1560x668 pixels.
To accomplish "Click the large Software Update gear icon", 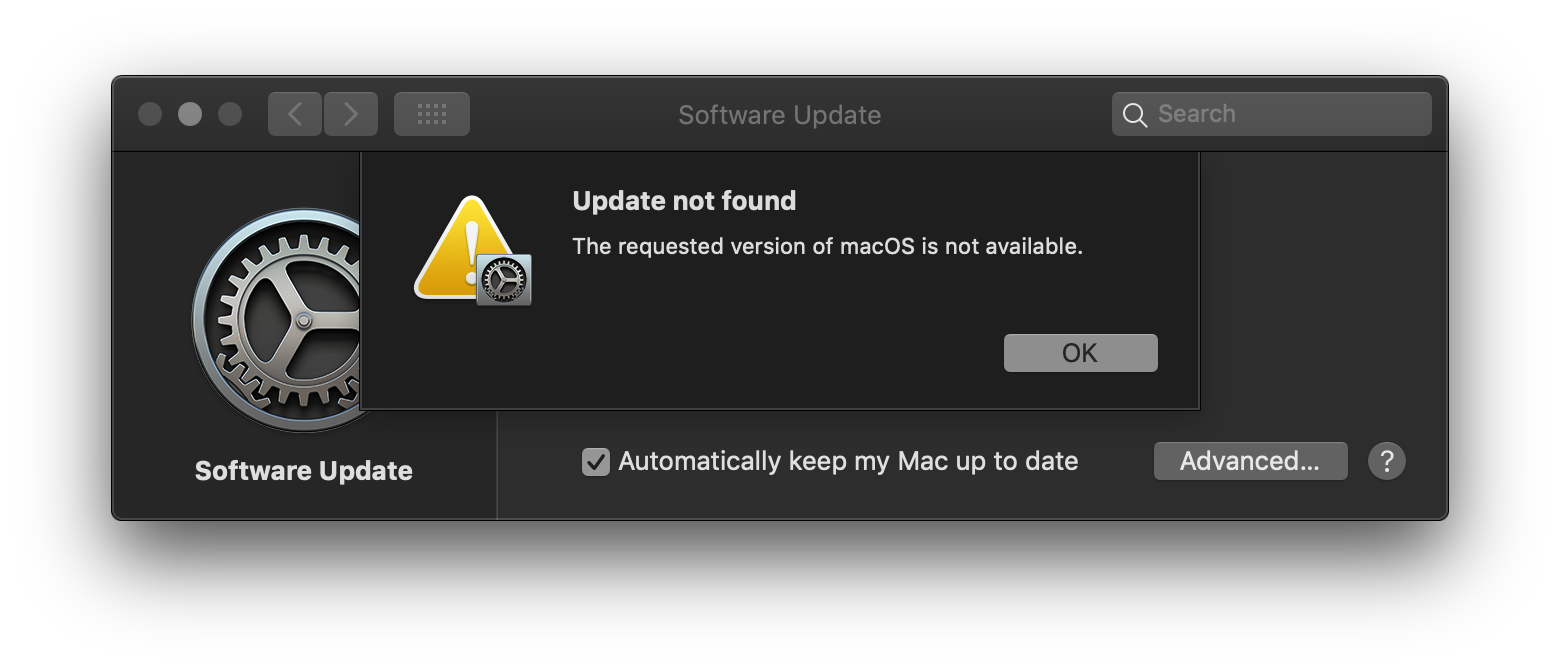I will (276, 320).
